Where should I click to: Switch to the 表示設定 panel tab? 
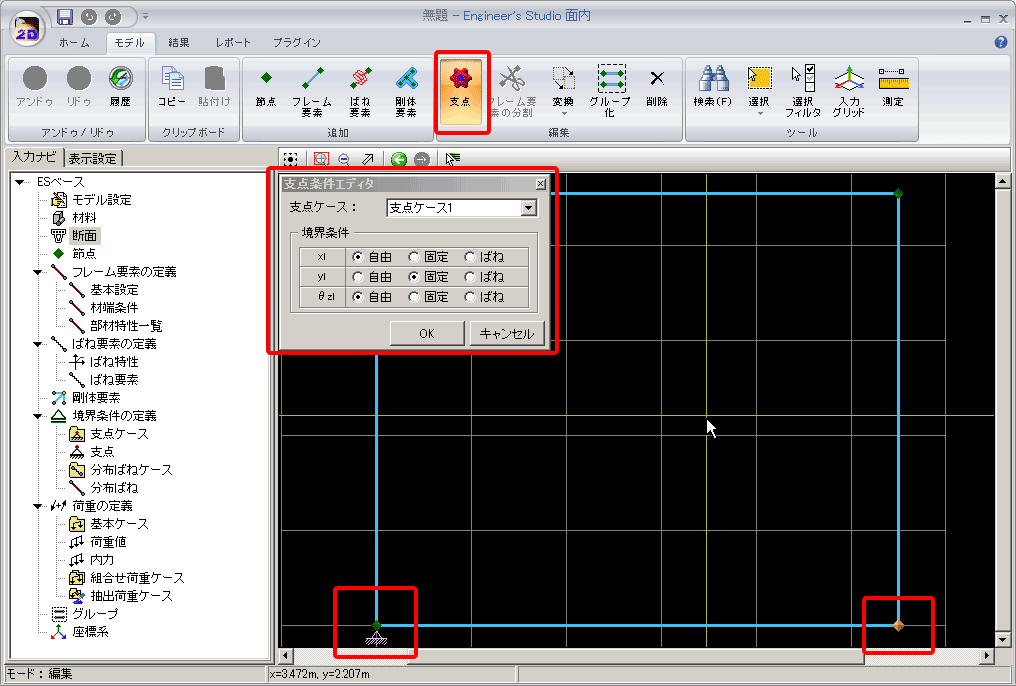coord(93,158)
